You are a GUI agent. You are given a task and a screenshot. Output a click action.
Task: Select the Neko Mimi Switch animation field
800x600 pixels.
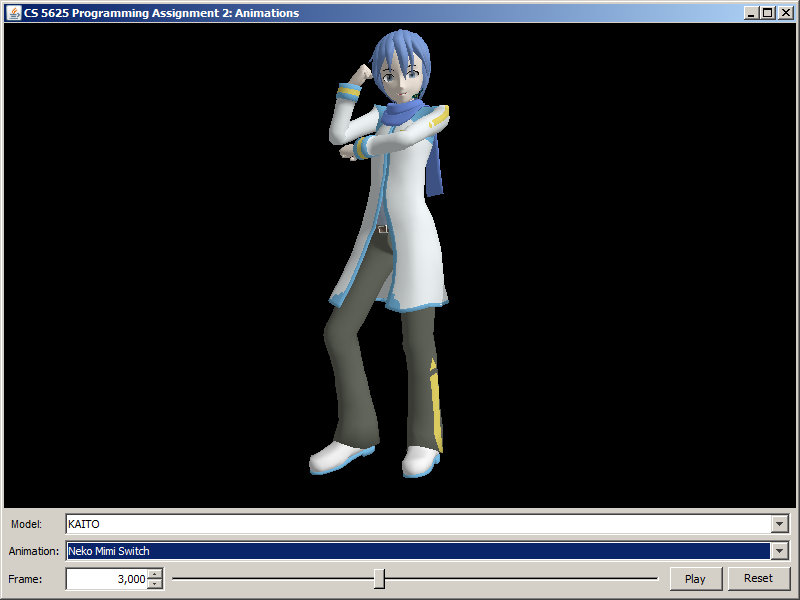click(x=418, y=551)
